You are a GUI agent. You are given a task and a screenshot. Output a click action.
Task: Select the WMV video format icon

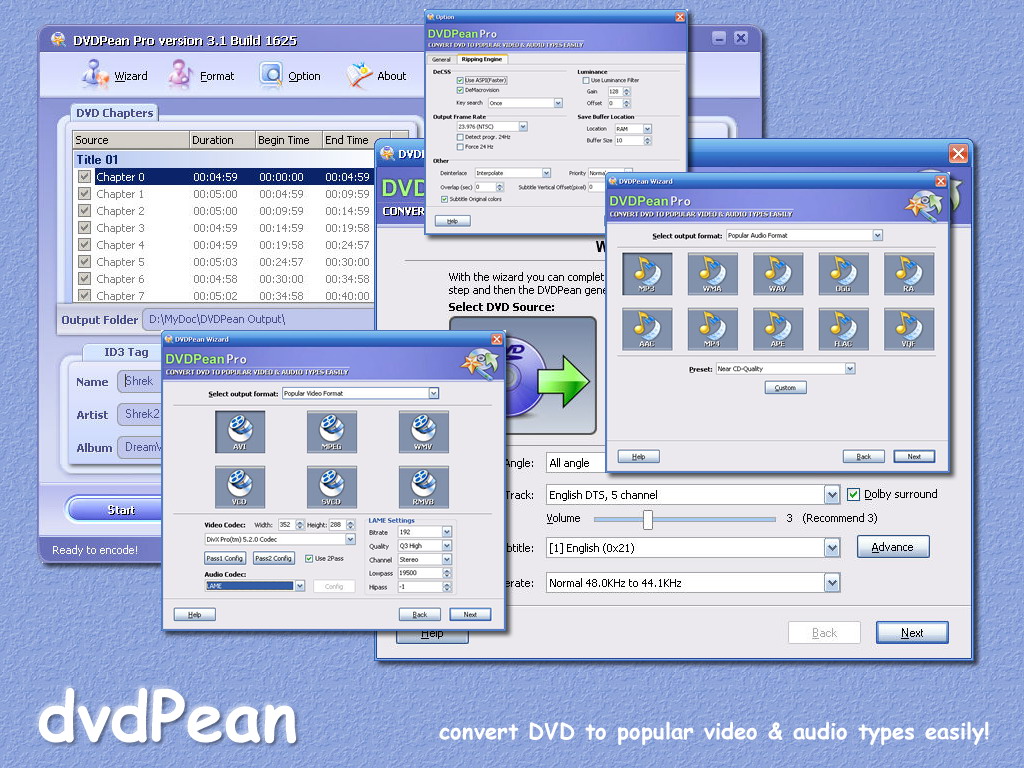pyautogui.click(x=424, y=432)
